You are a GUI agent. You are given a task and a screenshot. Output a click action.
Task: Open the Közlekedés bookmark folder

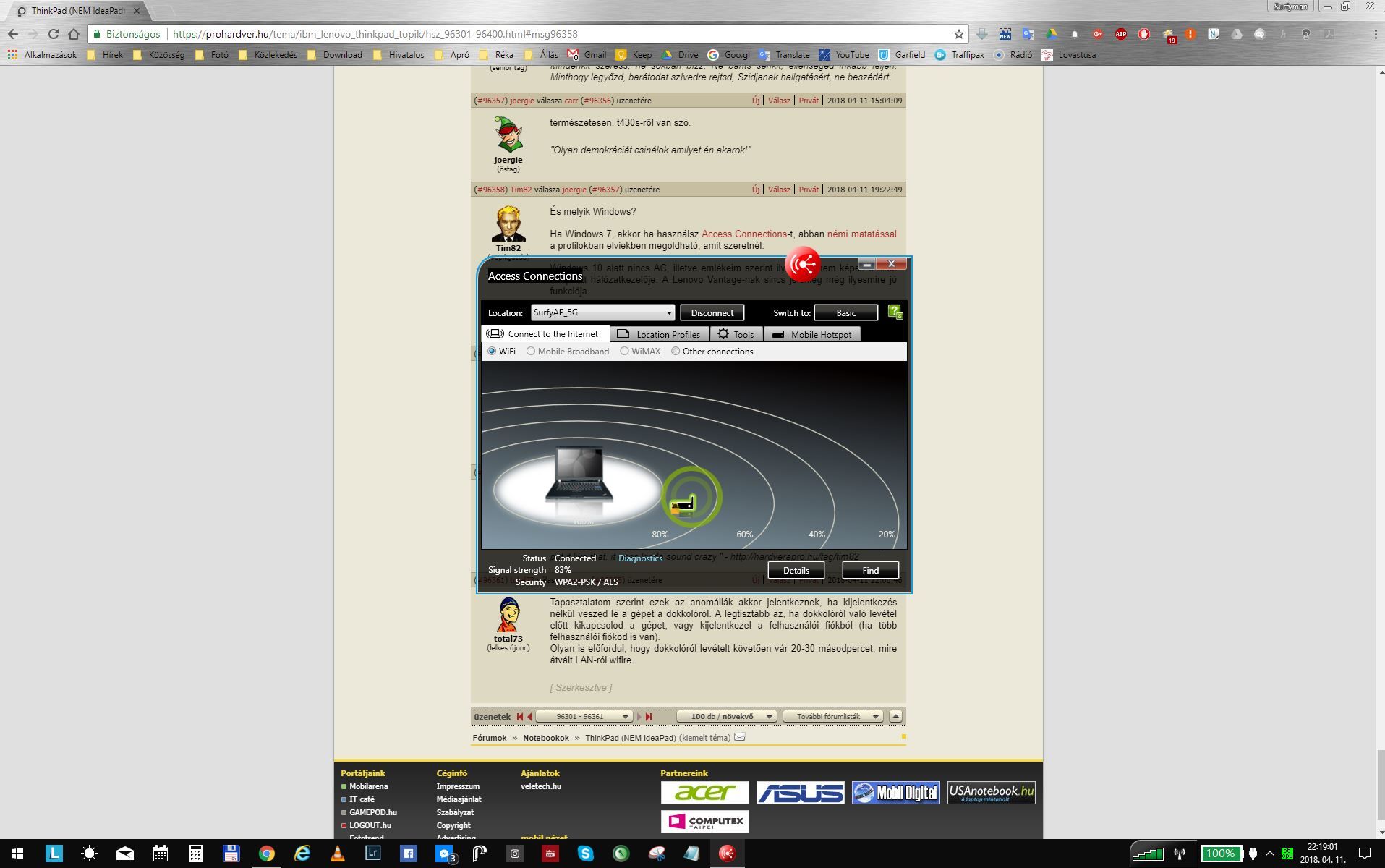(268, 55)
